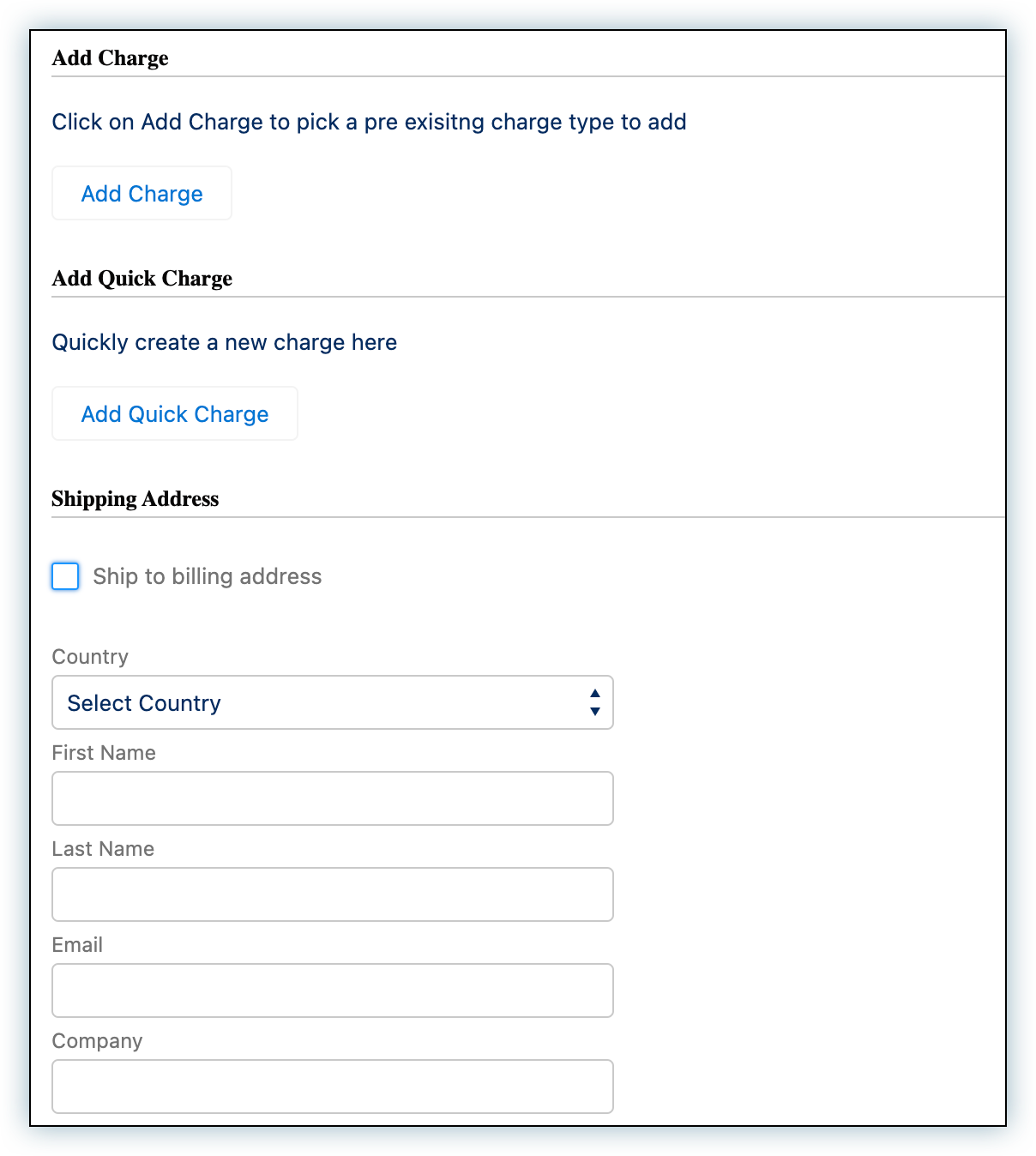Click the bold 'Add Charge' section heading
This screenshot has width=1036, height=1156.
[x=110, y=58]
